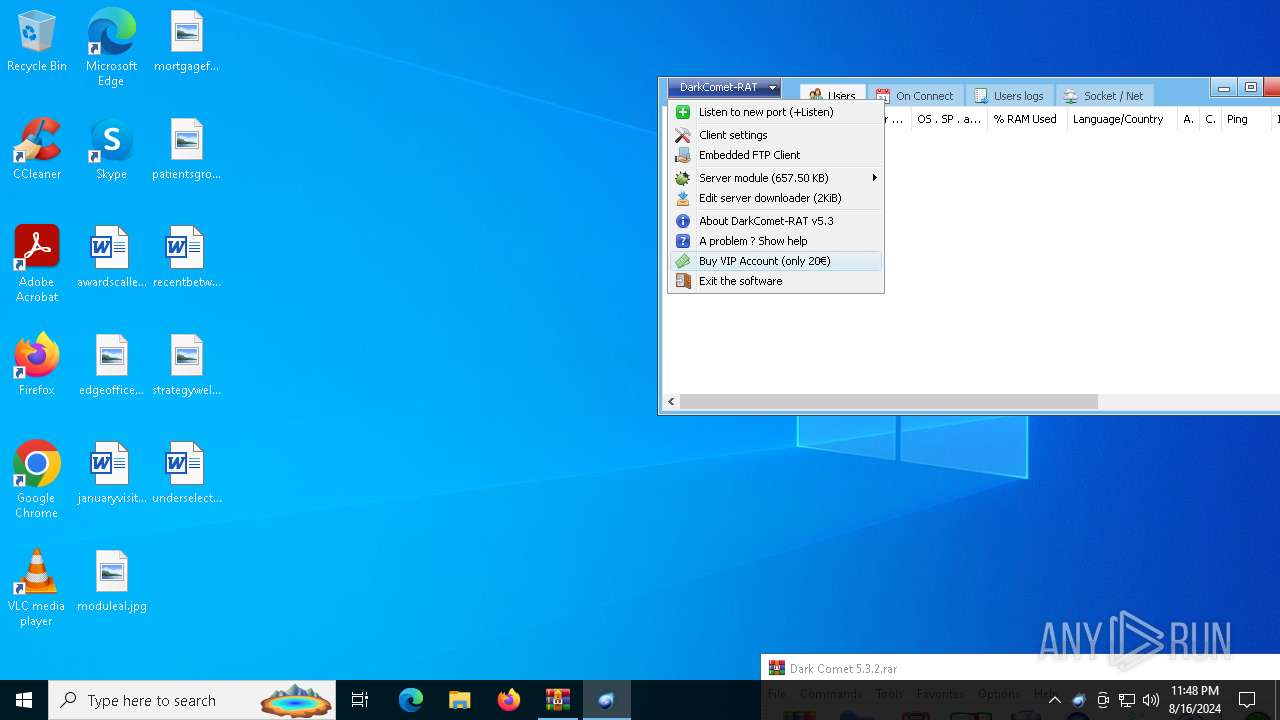Click money icon beside Buy VIP Account
Screen dimensions: 1280x720
pyautogui.click(x=683, y=261)
